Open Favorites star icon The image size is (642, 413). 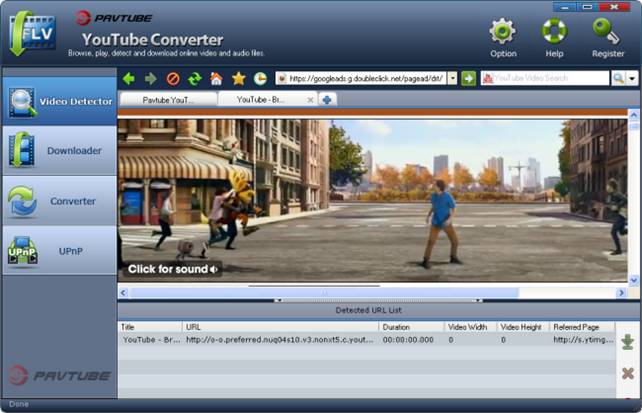(x=238, y=79)
